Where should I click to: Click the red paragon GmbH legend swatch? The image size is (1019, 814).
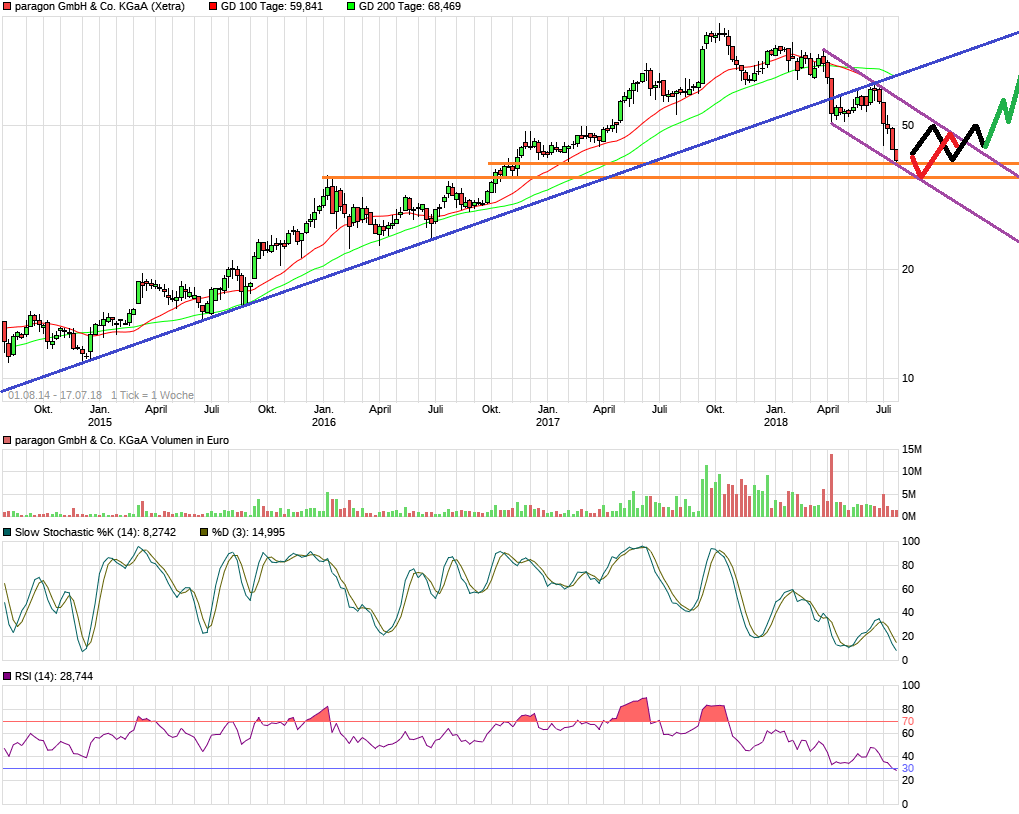tap(7, 6)
